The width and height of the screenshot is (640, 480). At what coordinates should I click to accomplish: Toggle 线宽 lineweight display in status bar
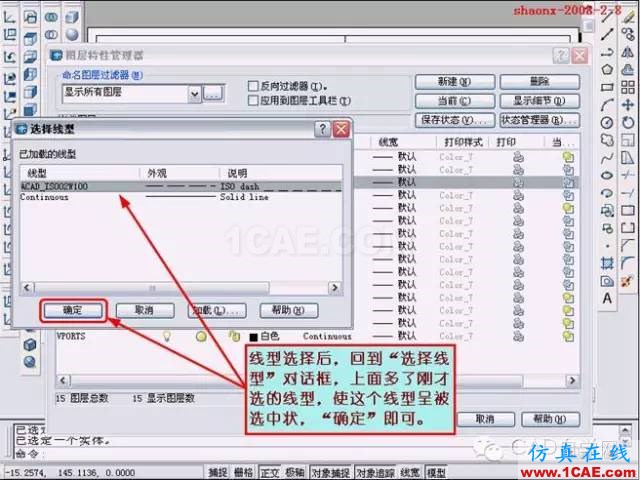tap(410, 472)
